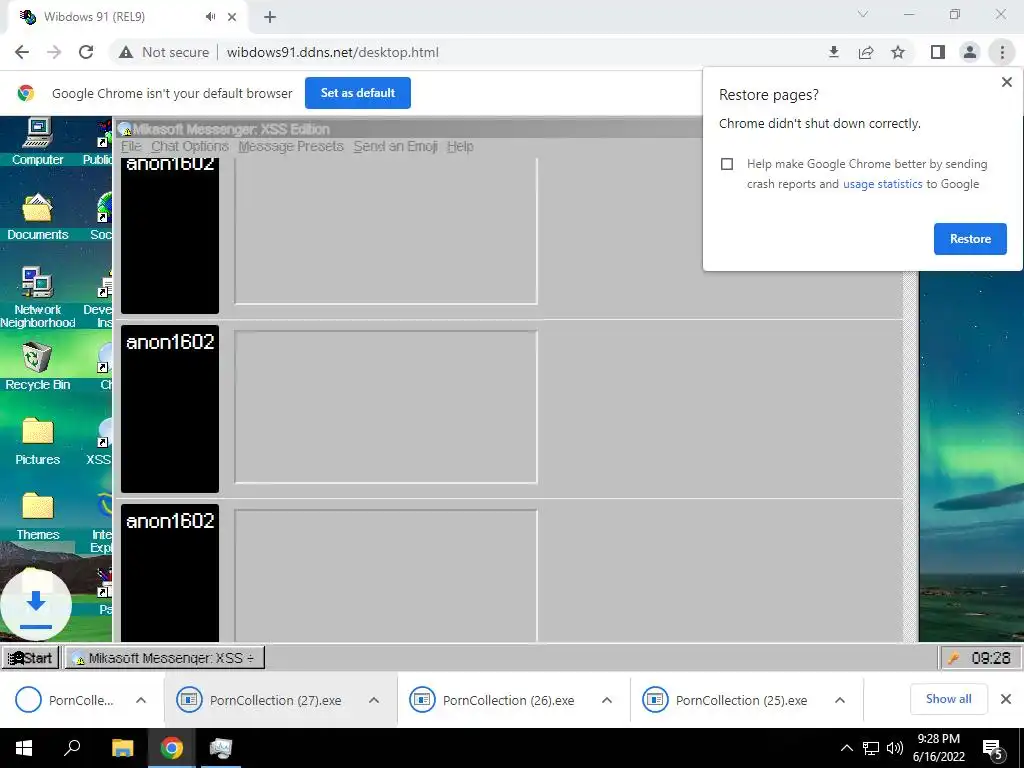Click the tab search chevron in the title bar
The height and width of the screenshot is (768, 1024).
[863, 14]
